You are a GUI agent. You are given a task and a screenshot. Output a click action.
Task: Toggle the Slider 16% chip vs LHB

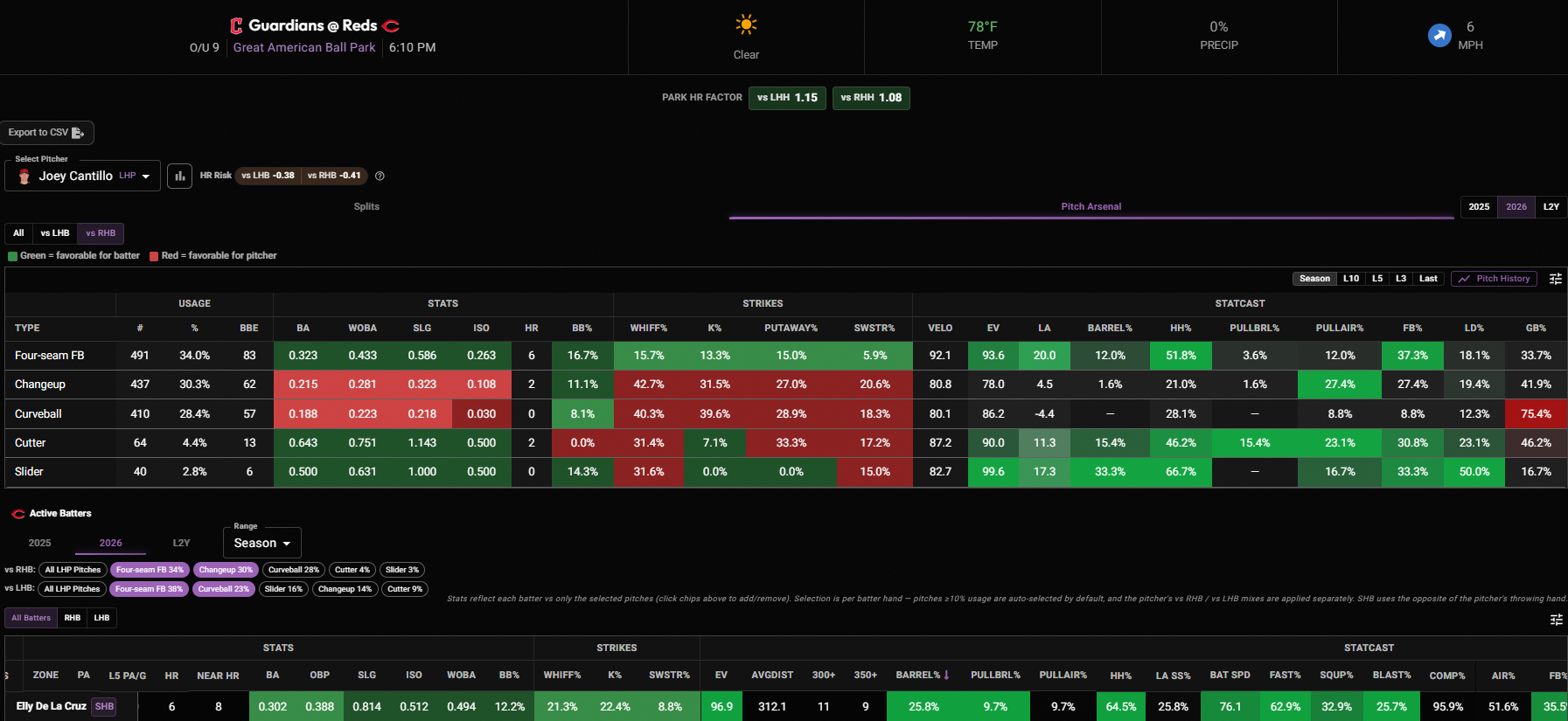[283, 589]
